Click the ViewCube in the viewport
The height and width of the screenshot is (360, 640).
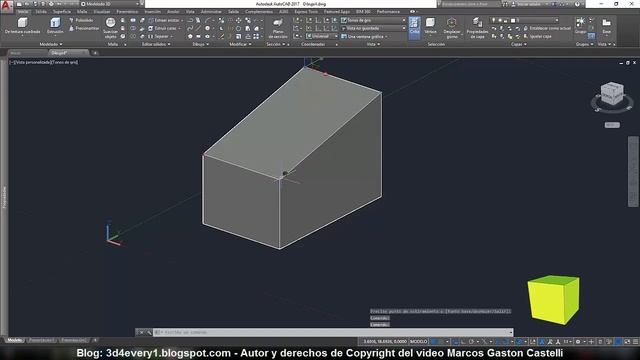click(612, 93)
